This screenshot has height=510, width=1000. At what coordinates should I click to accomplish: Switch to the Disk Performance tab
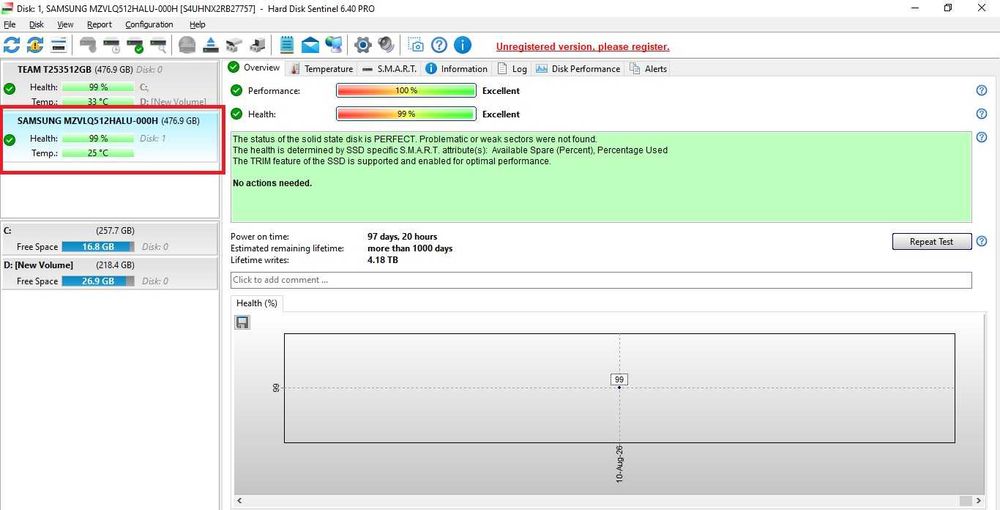point(578,69)
